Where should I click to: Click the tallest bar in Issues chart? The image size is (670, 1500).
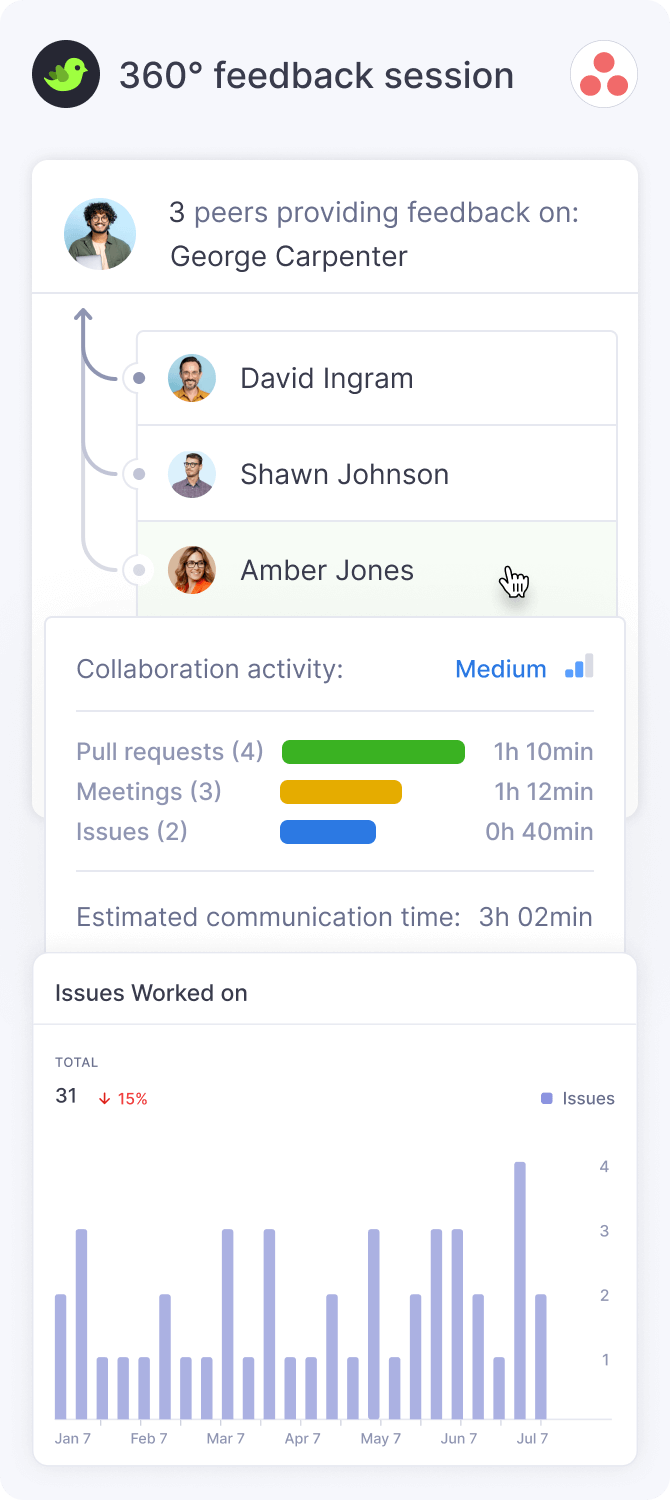520,1290
